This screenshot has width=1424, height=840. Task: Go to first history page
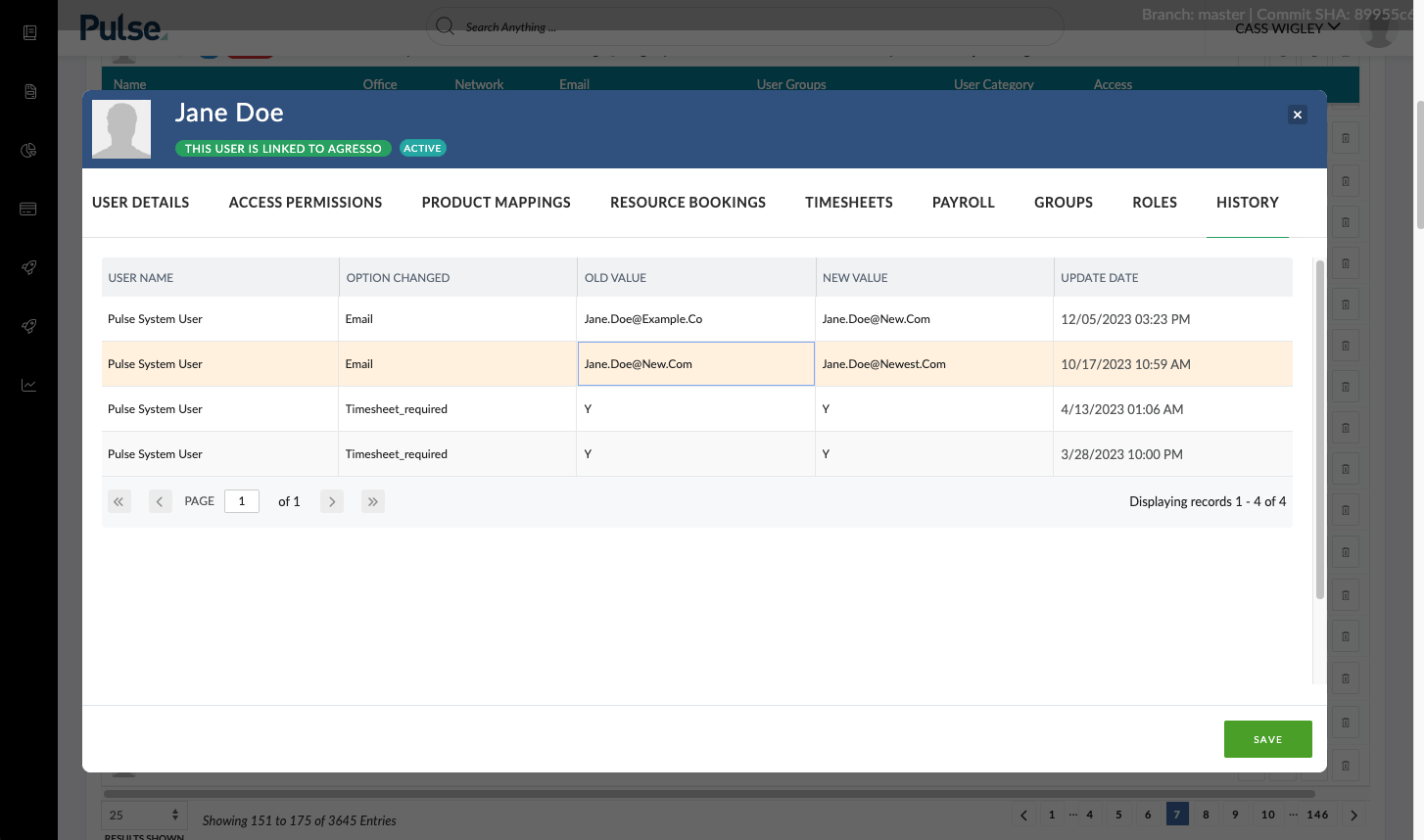(x=119, y=501)
